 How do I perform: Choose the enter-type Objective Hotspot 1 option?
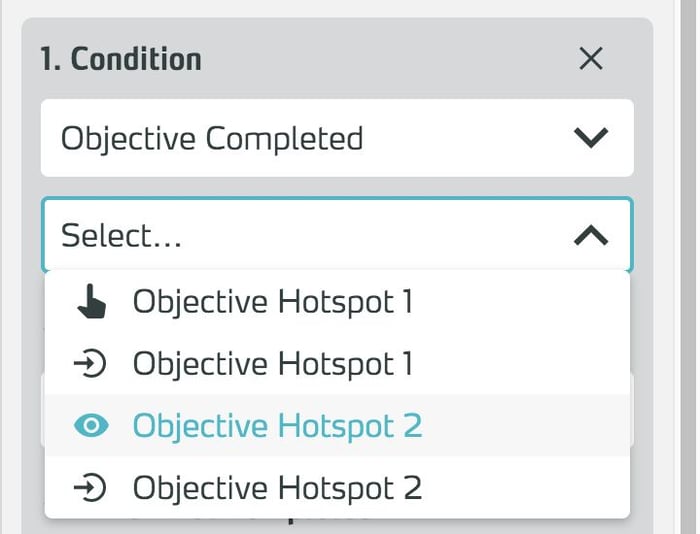coord(272,364)
